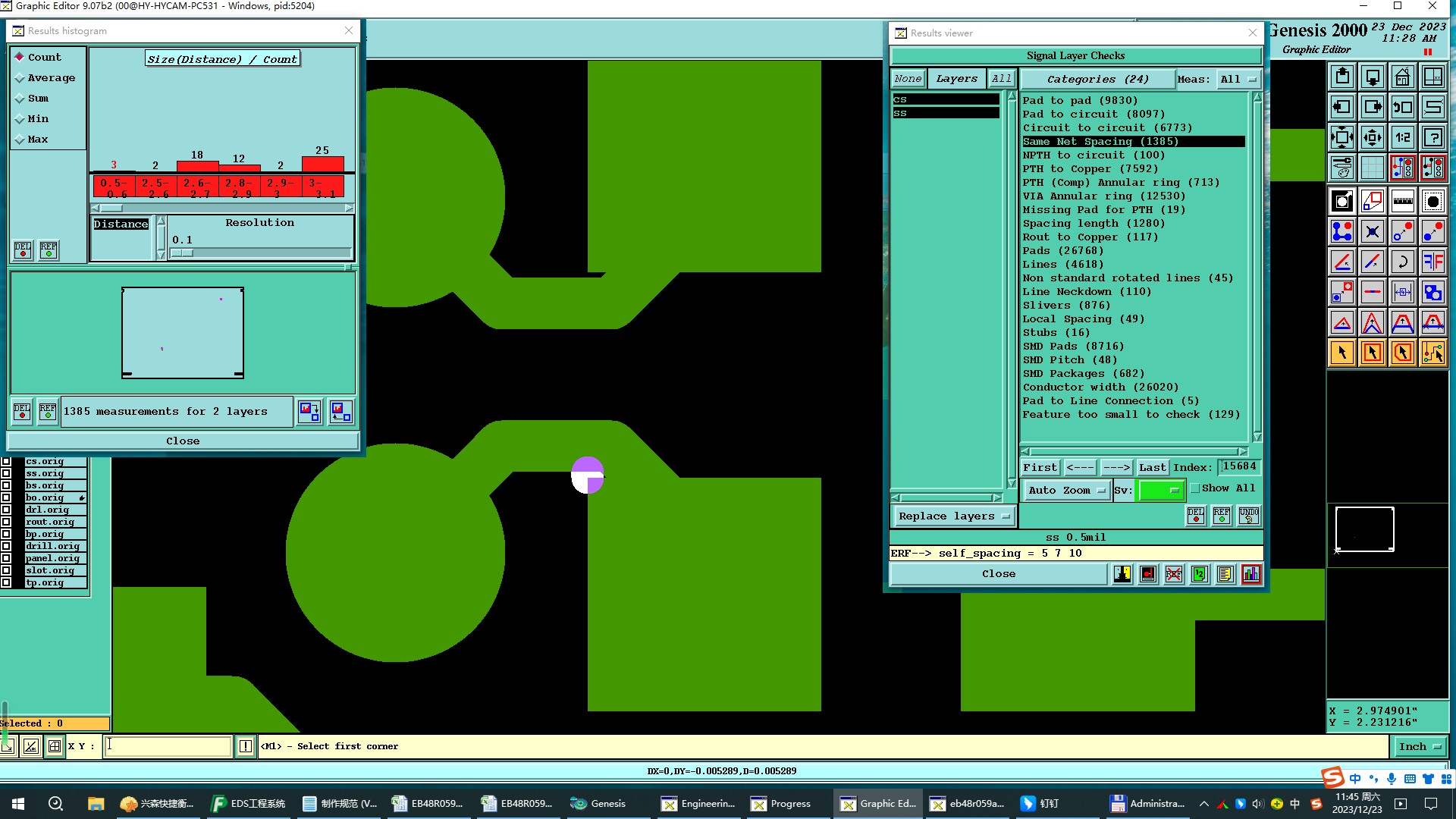Screen dimensions: 1456x819
Task: Enable the Show All checkbox
Action: click(x=1195, y=488)
